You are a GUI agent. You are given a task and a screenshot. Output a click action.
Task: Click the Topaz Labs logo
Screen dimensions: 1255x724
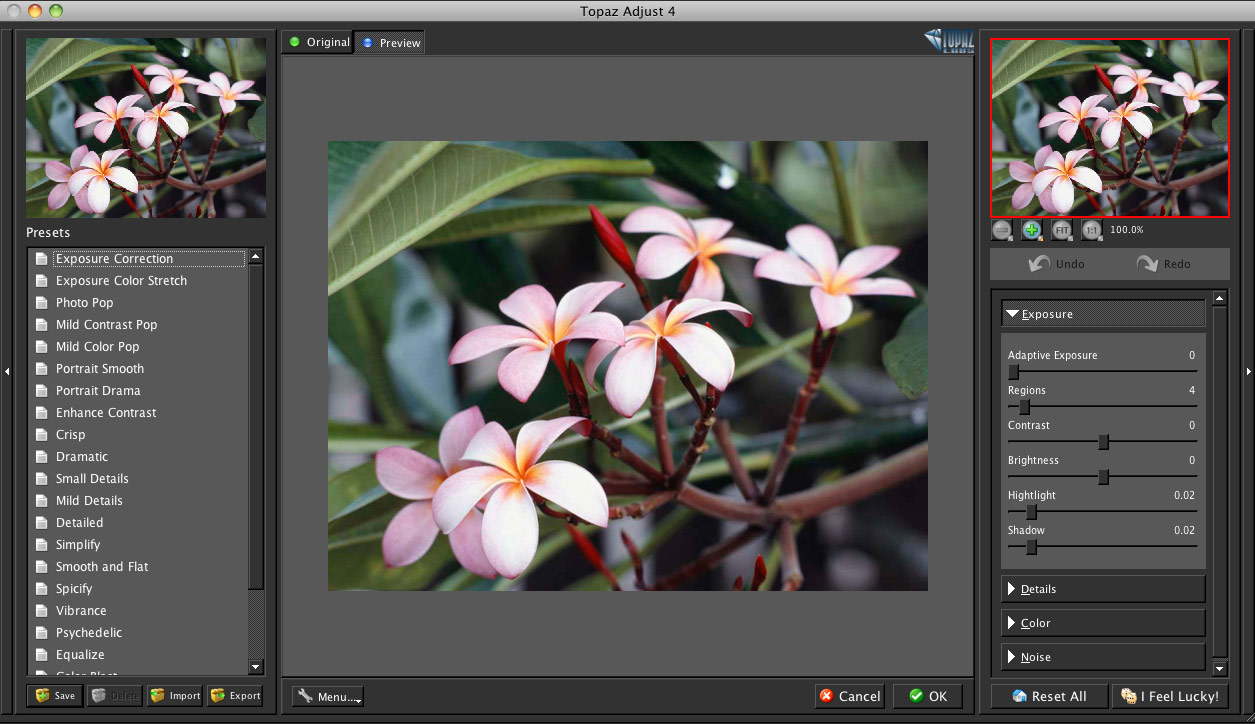pos(948,41)
